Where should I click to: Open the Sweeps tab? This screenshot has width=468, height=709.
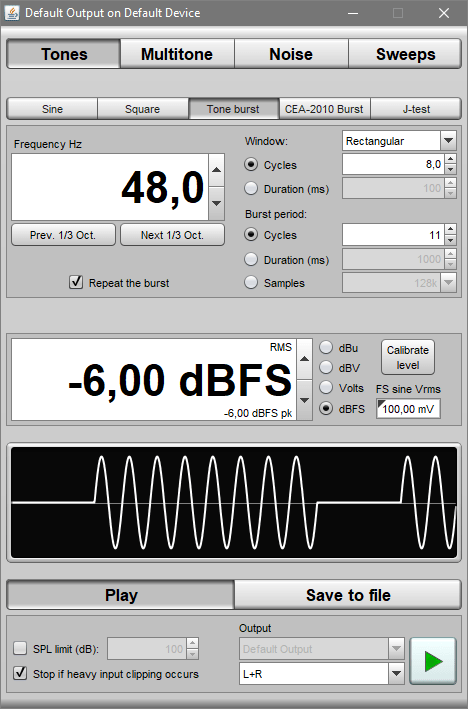coord(405,54)
